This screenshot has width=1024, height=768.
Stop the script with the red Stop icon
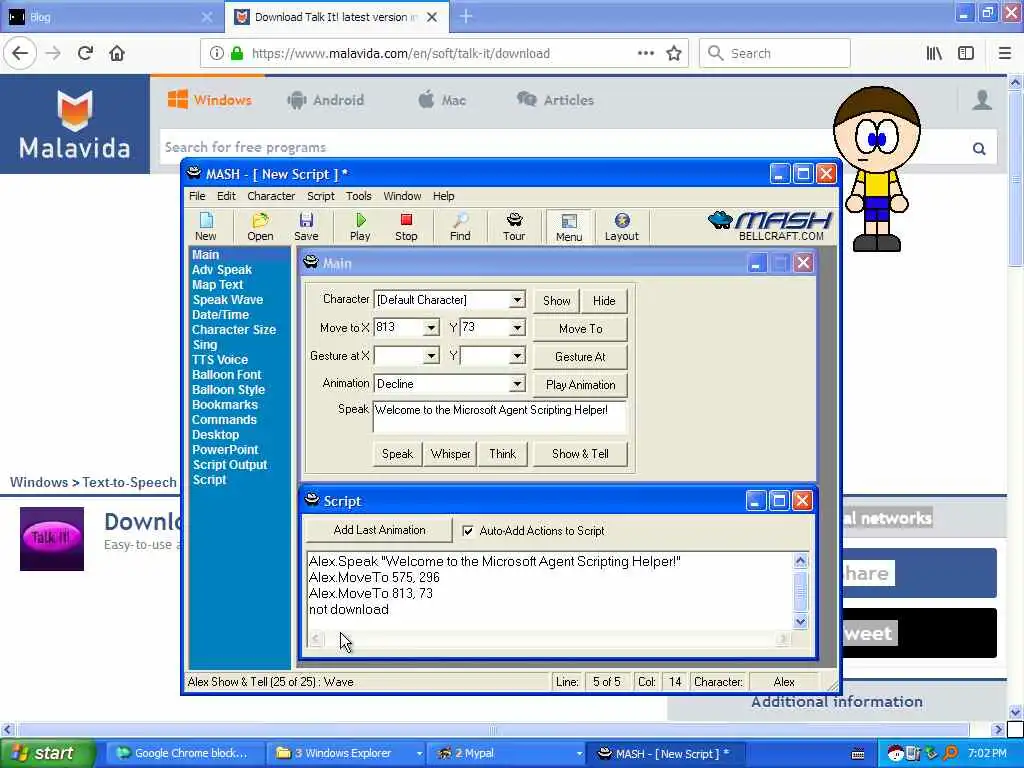[406, 227]
